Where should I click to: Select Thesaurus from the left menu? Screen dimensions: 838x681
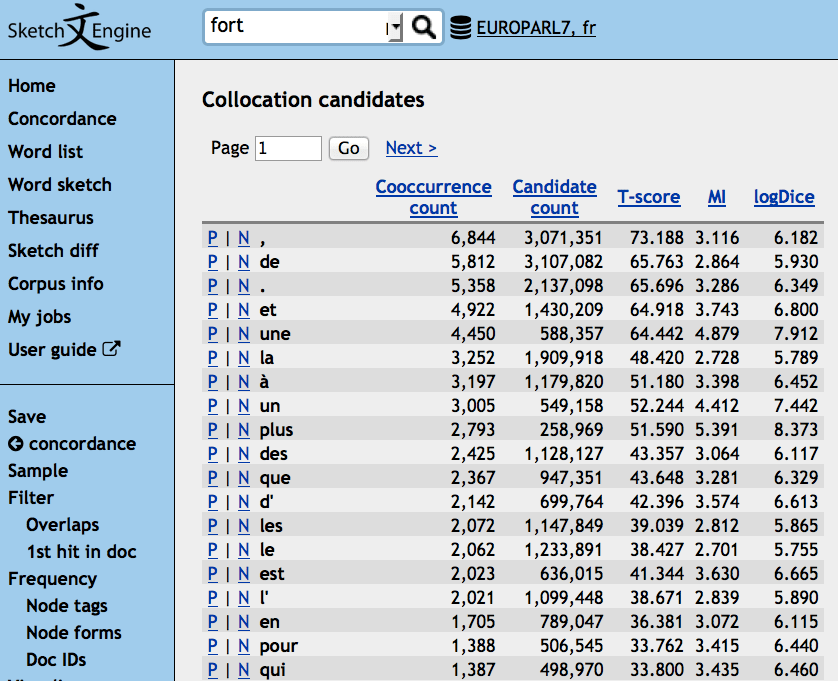pos(51,218)
